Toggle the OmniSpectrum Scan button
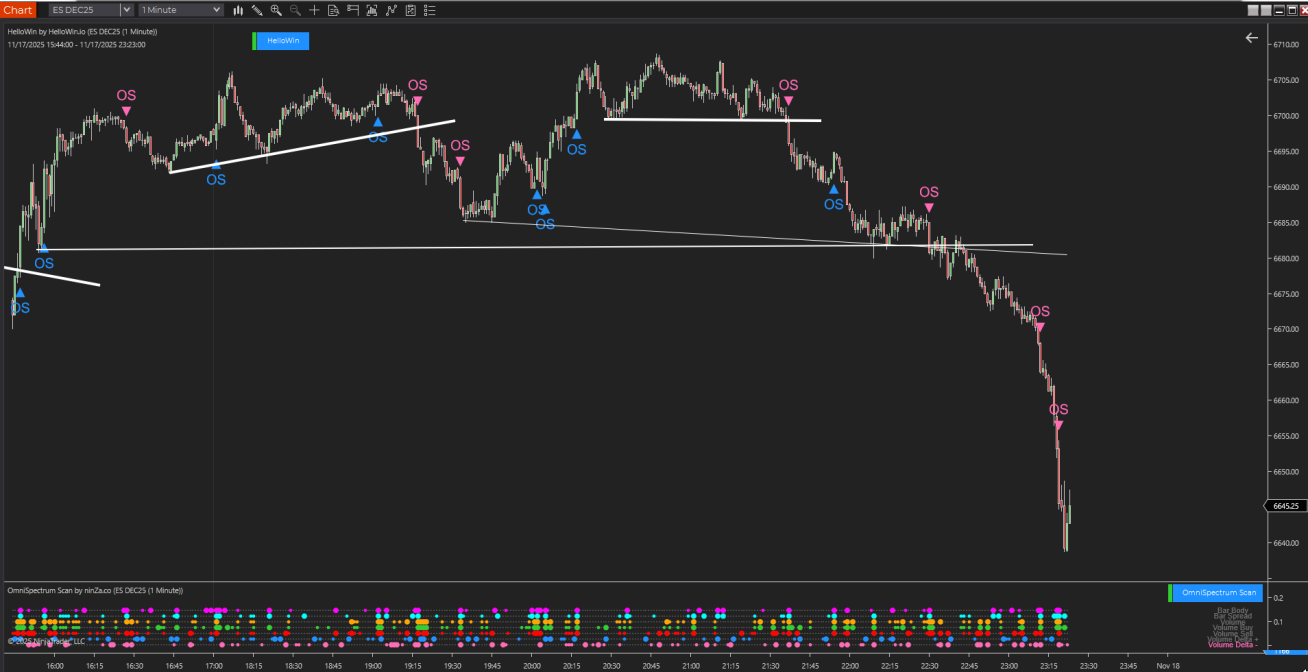This screenshot has height=672, width=1308. coord(1218,593)
